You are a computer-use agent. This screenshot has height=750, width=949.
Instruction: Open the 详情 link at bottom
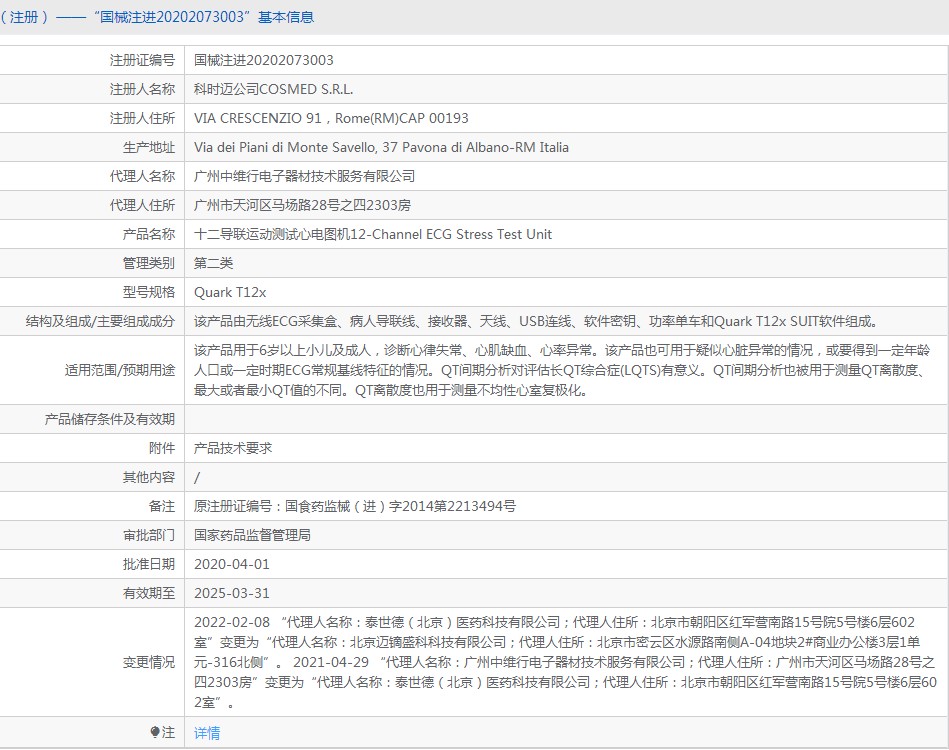(x=207, y=733)
